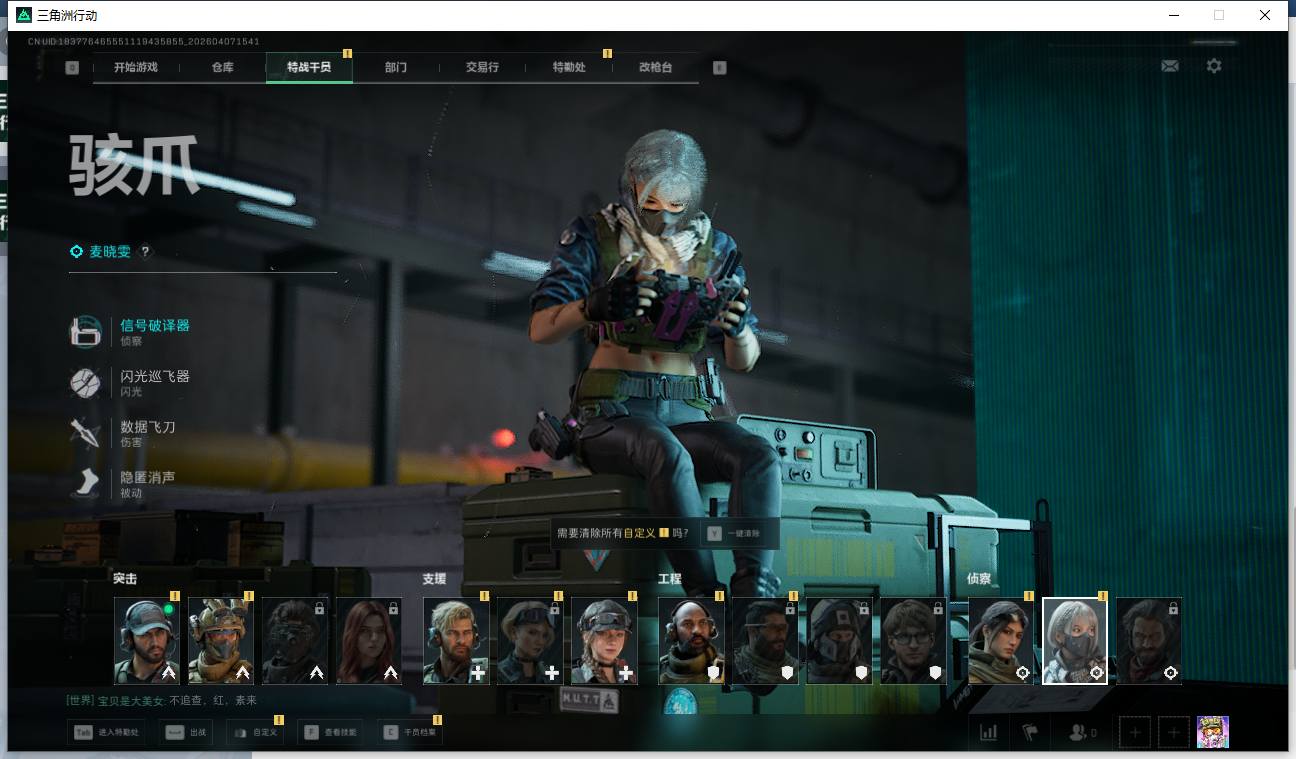
Task: Open the 干员档案 button
Action: point(411,732)
